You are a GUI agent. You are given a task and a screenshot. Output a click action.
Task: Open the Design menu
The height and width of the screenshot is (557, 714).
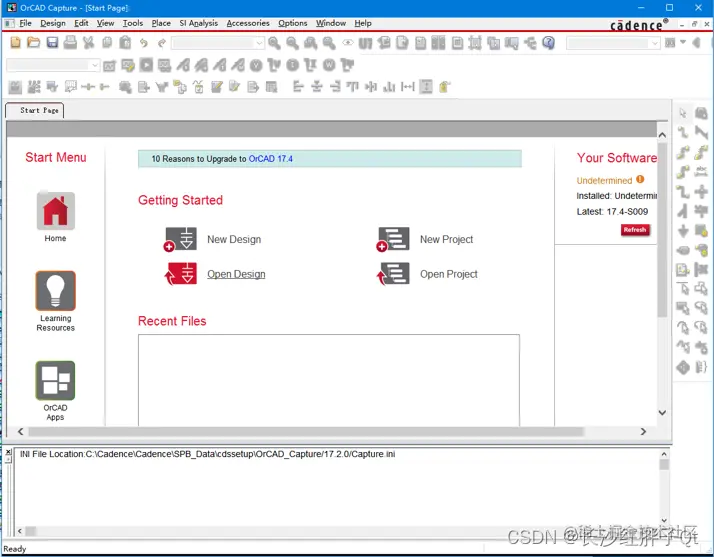pyautogui.click(x=53, y=23)
